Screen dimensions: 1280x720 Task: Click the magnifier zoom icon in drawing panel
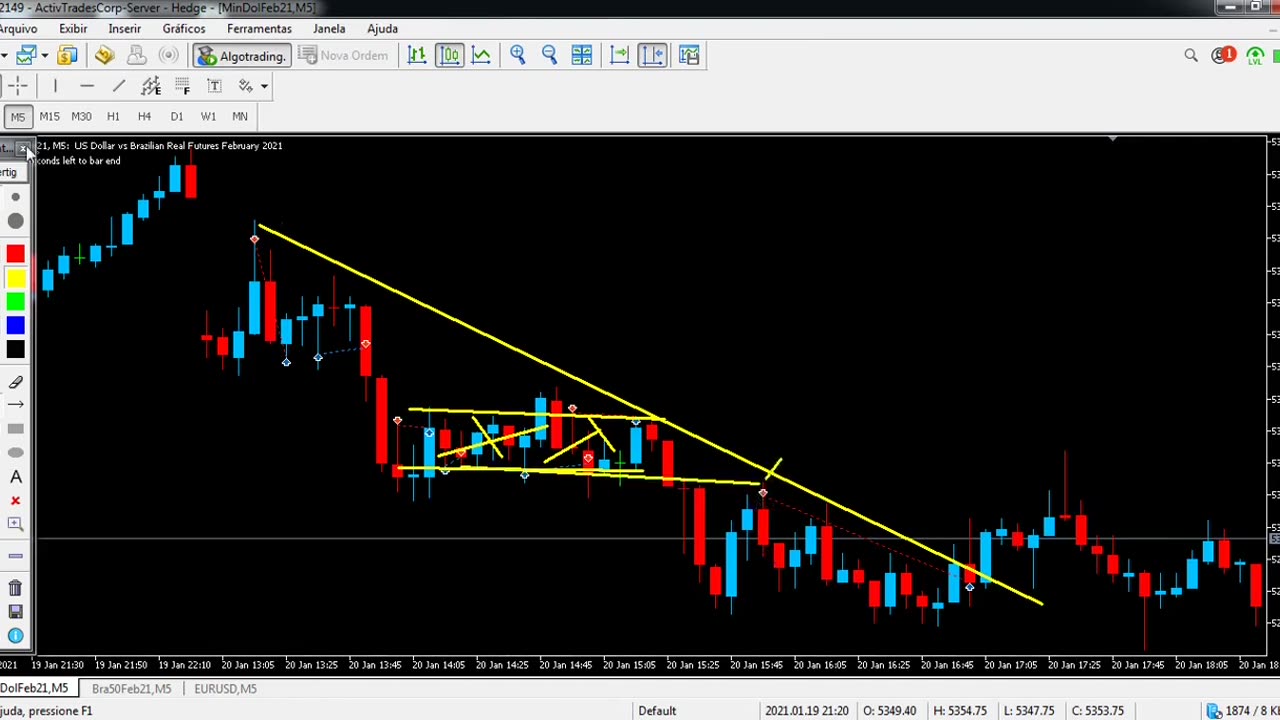click(x=15, y=524)
